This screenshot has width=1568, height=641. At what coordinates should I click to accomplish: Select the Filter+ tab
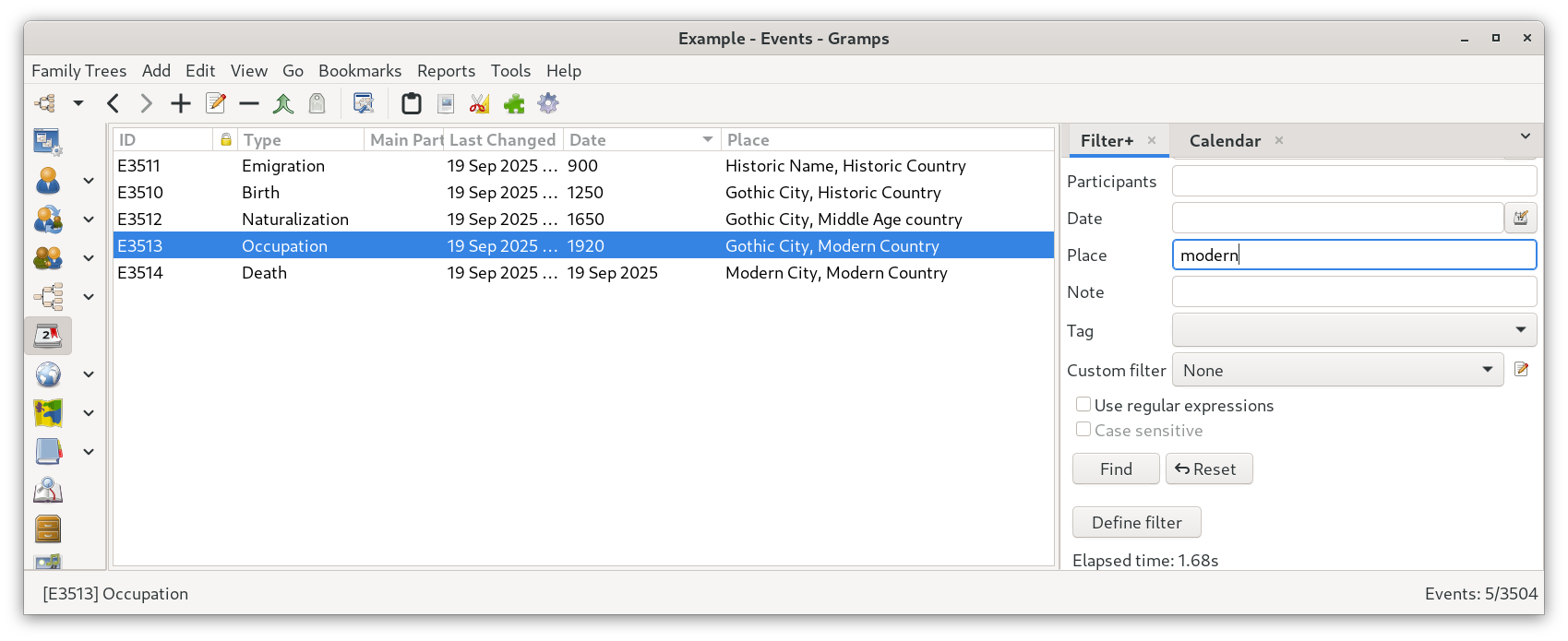point(1107,140)
